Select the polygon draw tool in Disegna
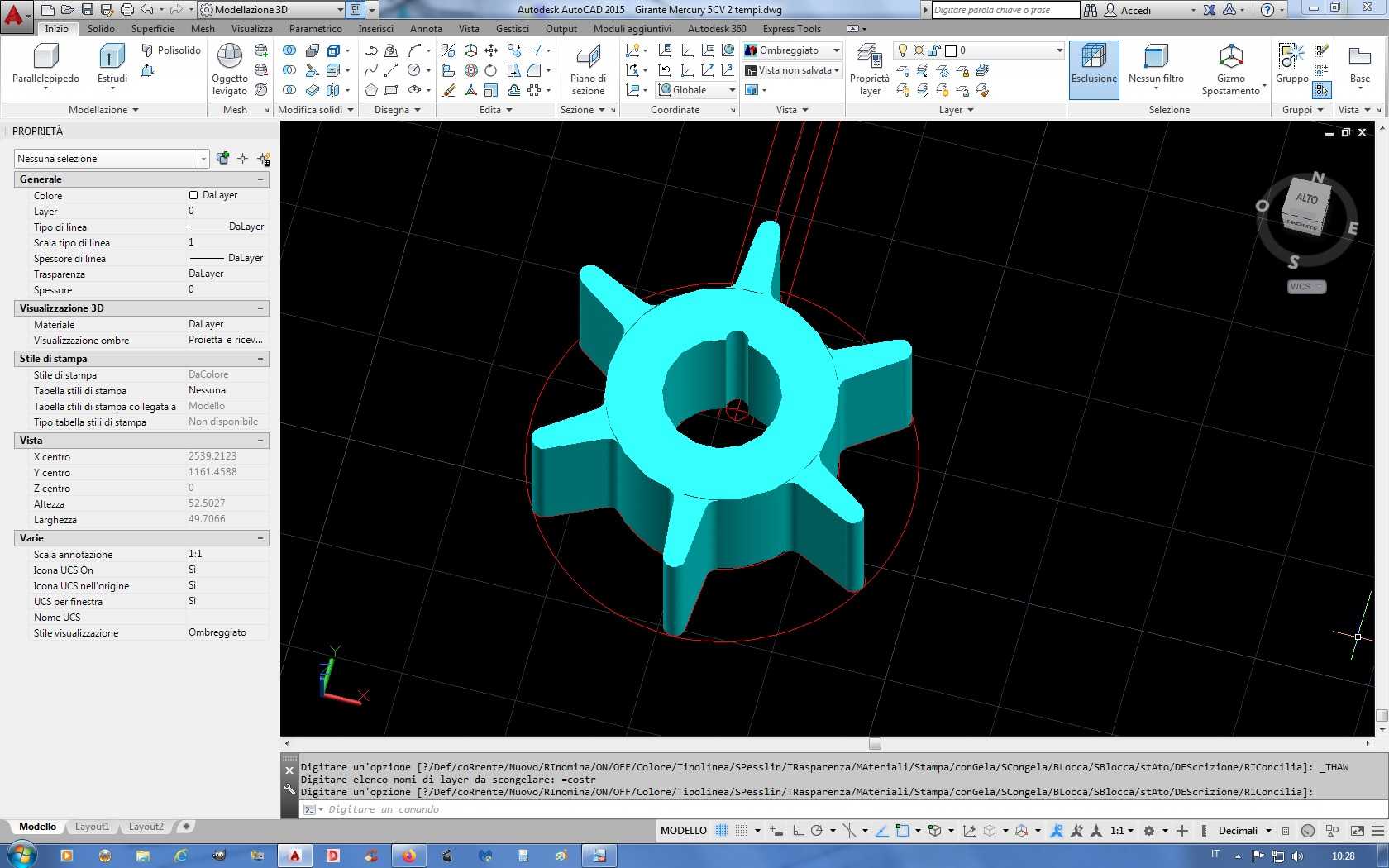The width and height of the screenshot is (1389, 868). pos(371,90)
